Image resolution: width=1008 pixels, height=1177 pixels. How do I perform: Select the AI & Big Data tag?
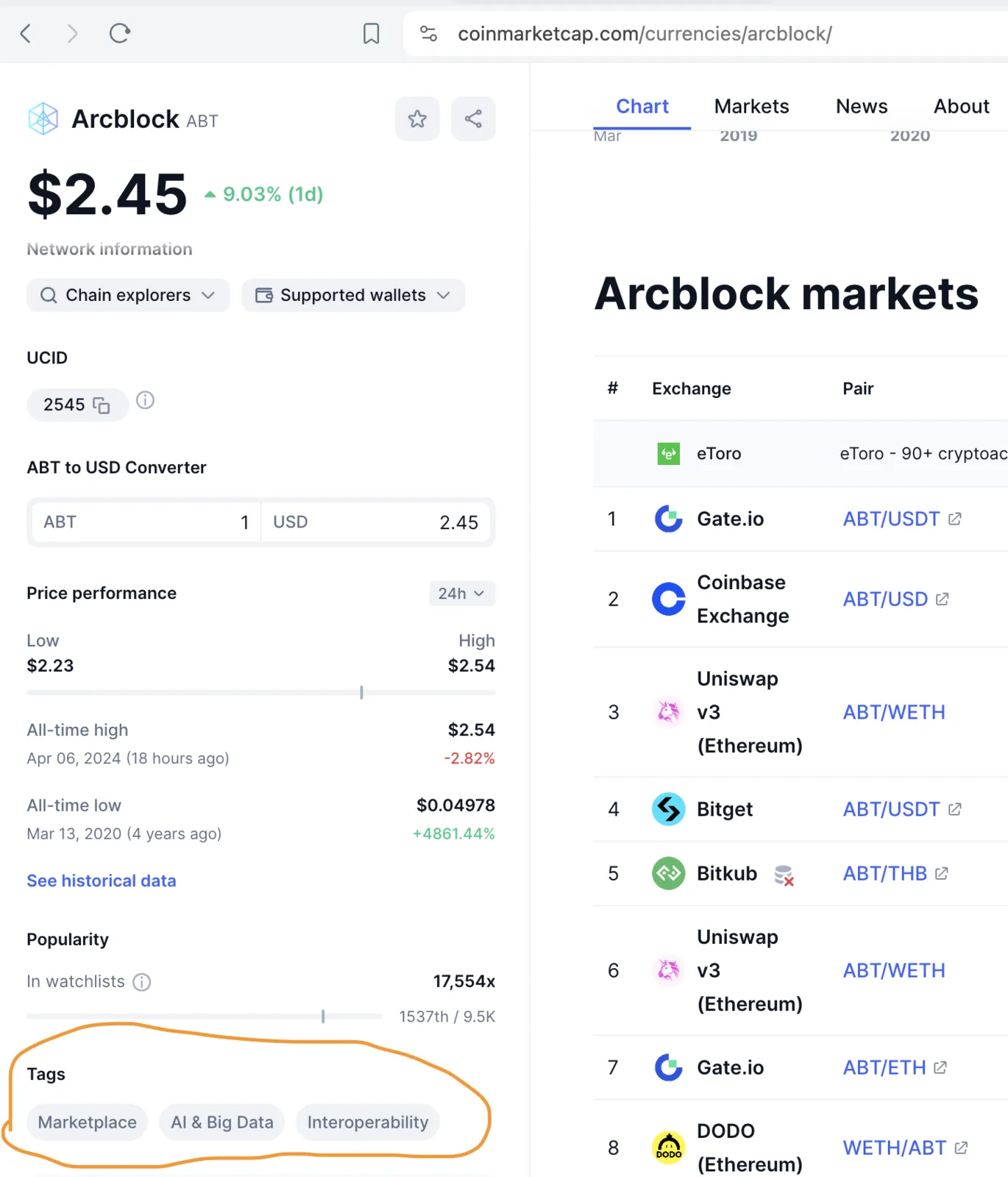click(222, 1123)
